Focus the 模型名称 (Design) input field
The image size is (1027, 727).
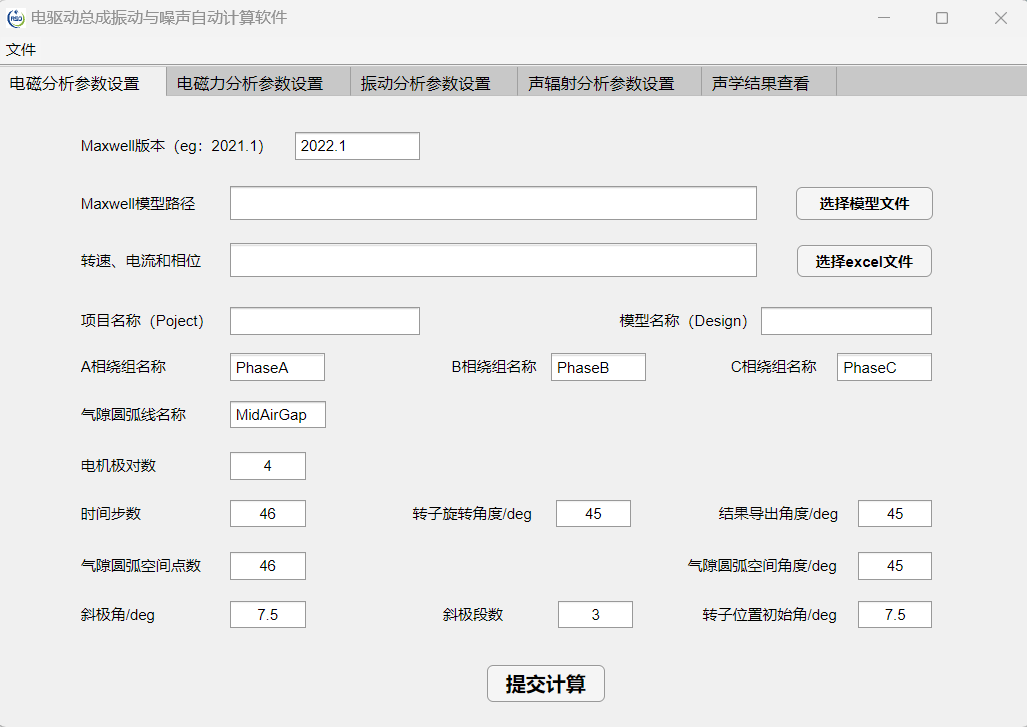(846, 321)
